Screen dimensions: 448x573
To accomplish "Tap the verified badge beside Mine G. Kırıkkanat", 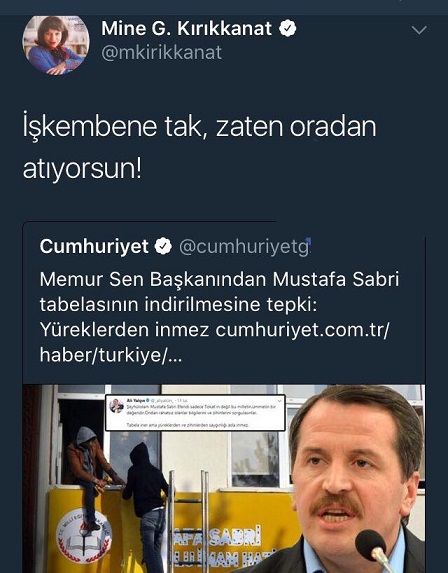I will [x=288, y=29].
